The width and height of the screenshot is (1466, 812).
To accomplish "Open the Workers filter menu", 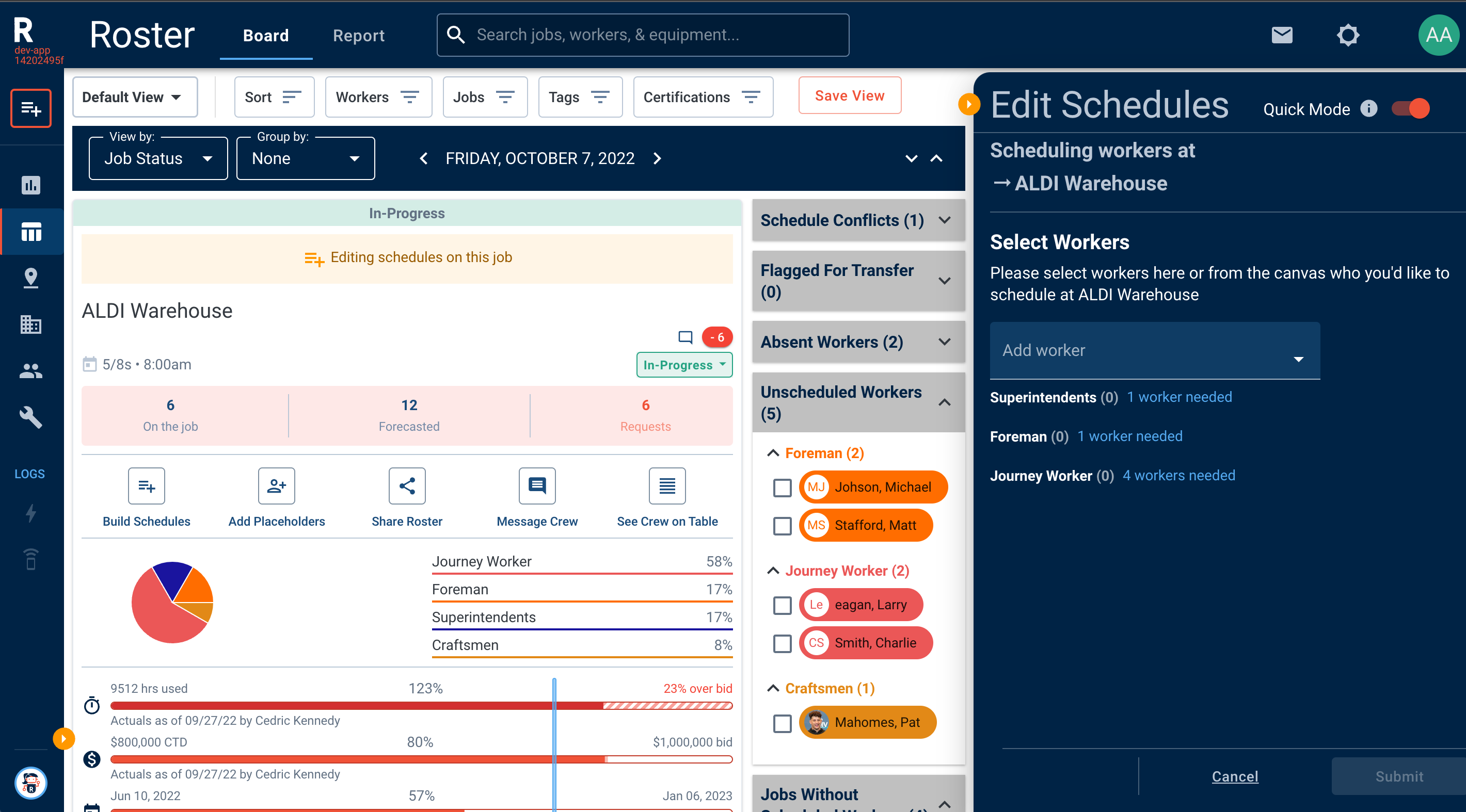I will 378,97.
